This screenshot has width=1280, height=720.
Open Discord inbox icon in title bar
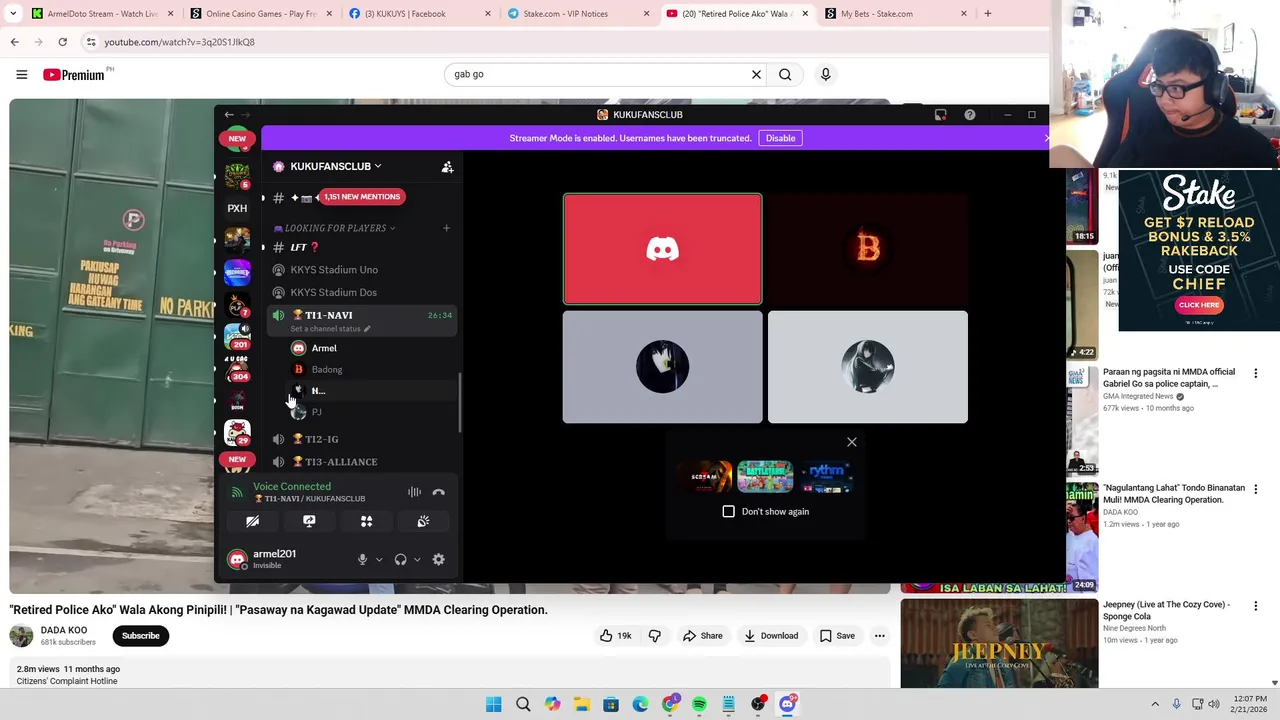[x=940, y=115]
